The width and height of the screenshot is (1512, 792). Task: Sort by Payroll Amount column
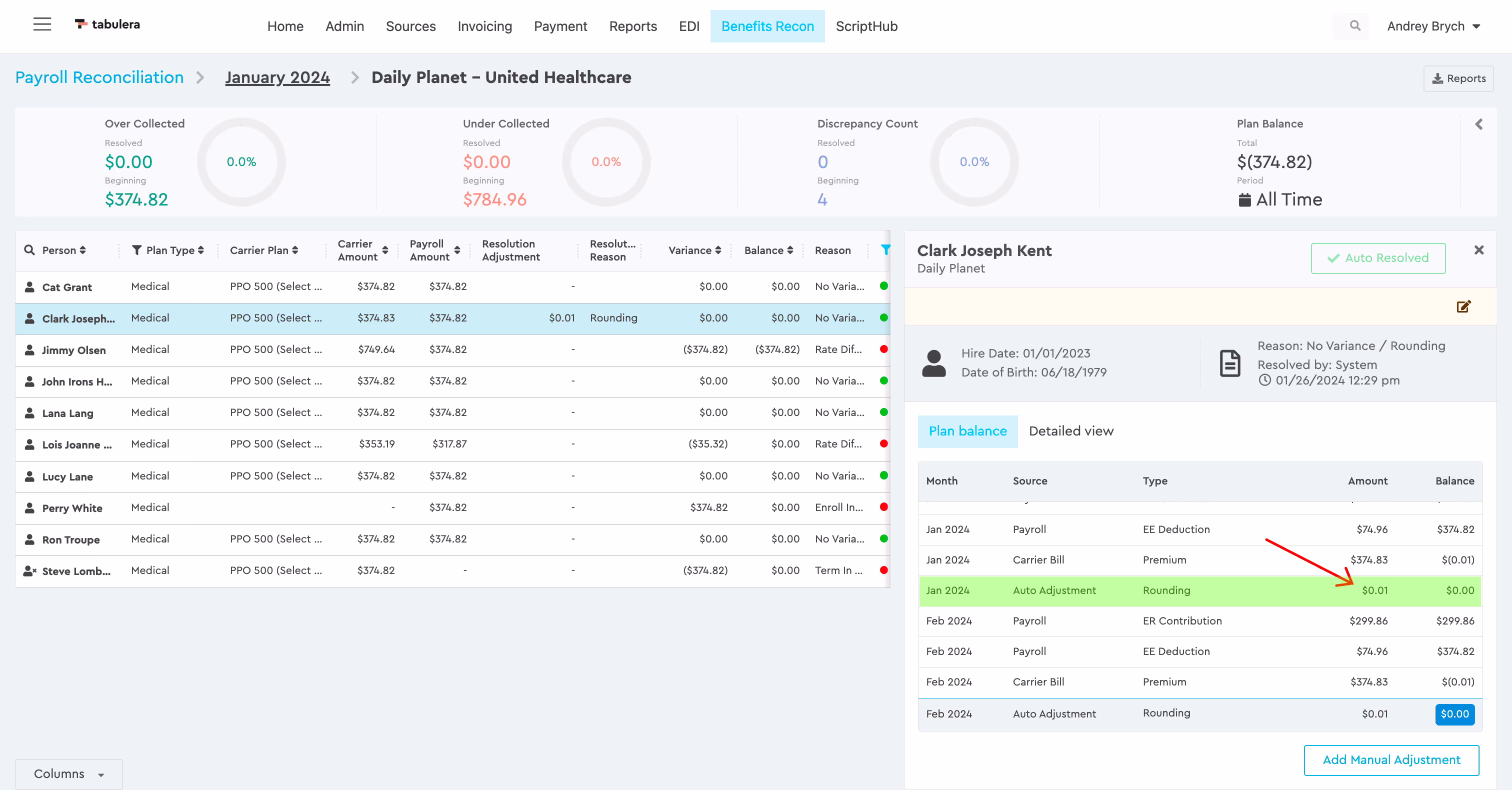[x=457, y=250]
